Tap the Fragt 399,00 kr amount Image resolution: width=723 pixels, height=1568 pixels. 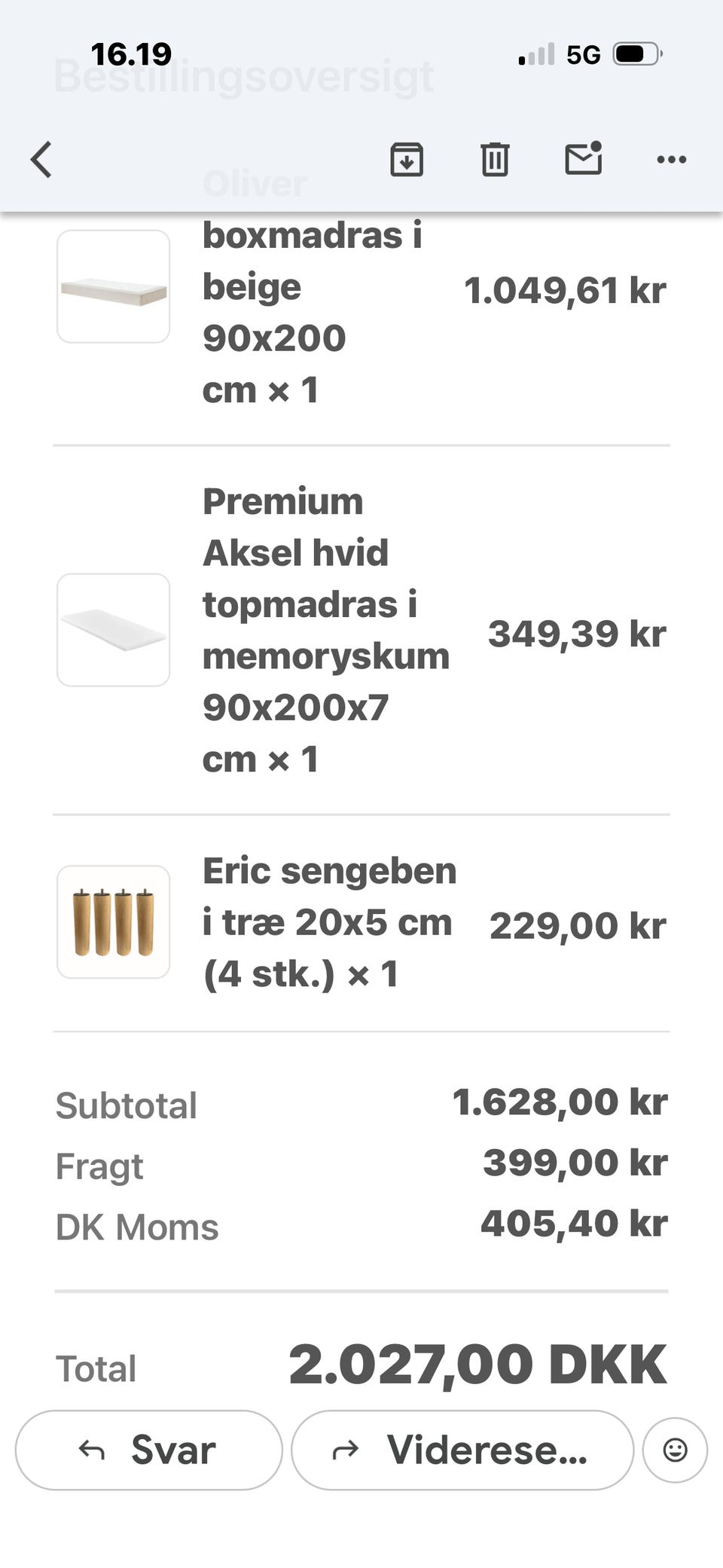575,1163
